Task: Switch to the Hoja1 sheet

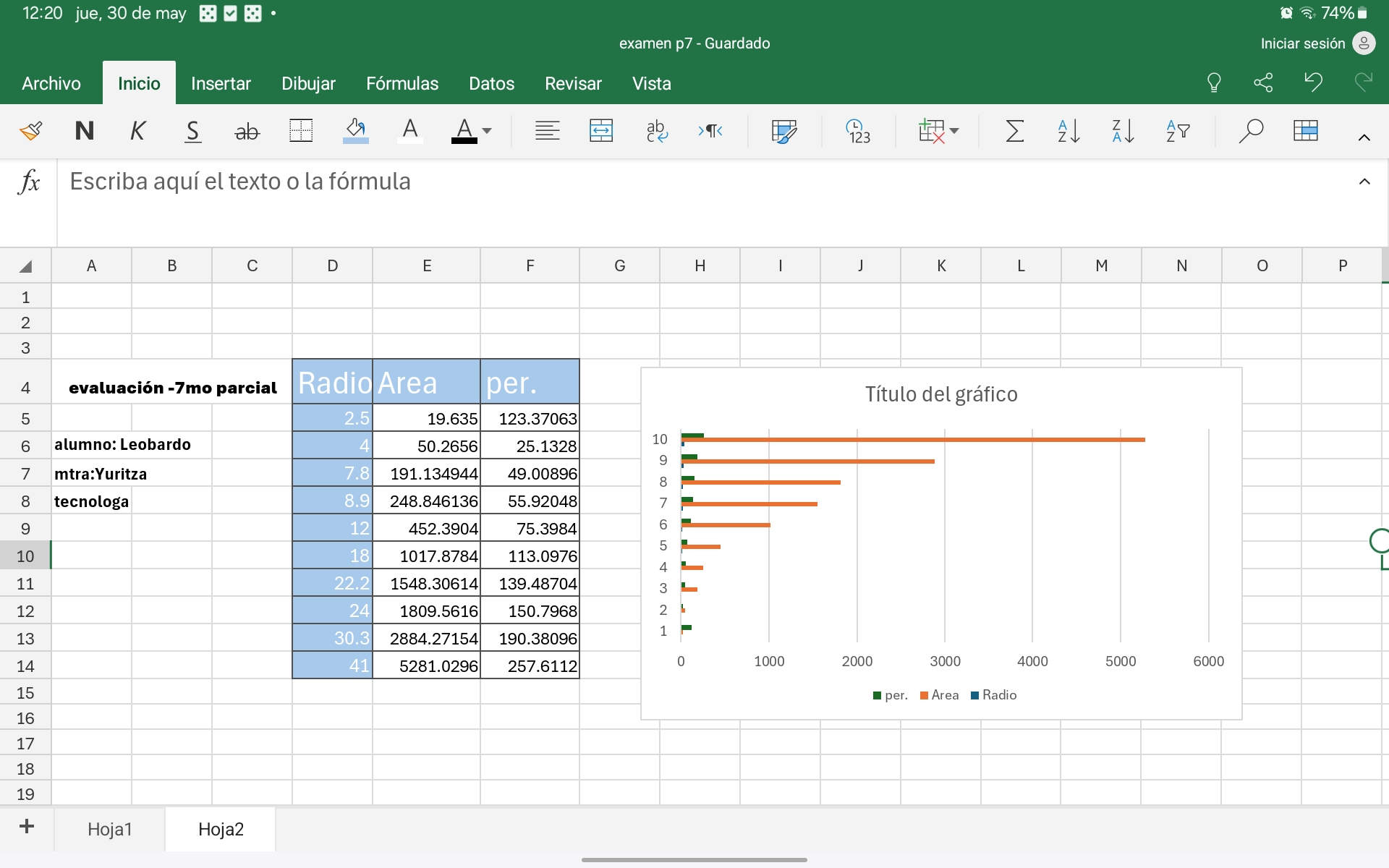Action: 110,829
